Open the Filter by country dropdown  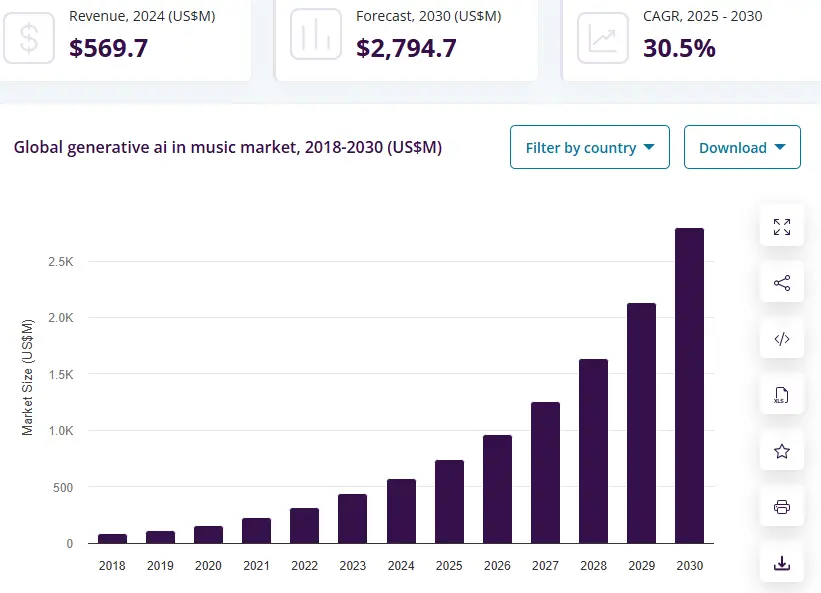coord(589,147)
